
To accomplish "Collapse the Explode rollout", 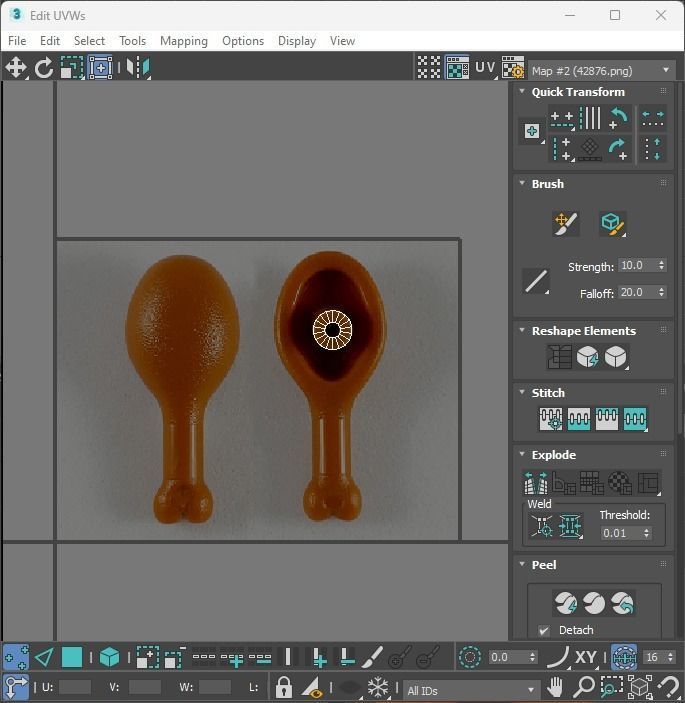I will point(522,454).
